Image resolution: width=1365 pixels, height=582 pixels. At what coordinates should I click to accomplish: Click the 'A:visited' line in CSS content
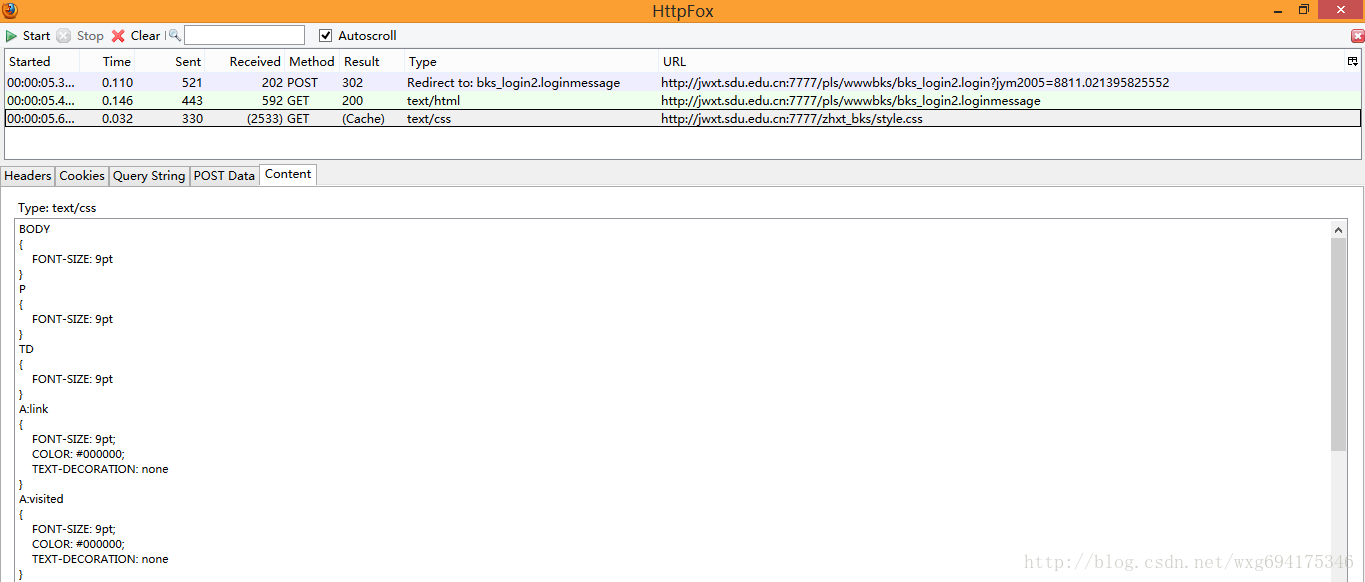point(41,499)
